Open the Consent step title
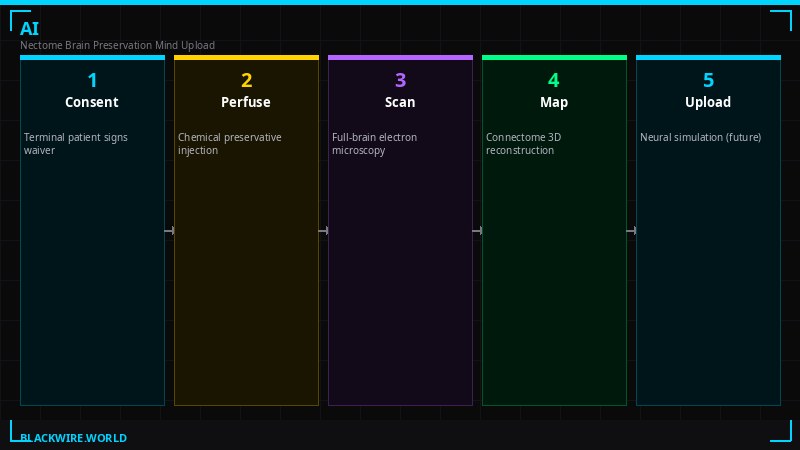 92,102
